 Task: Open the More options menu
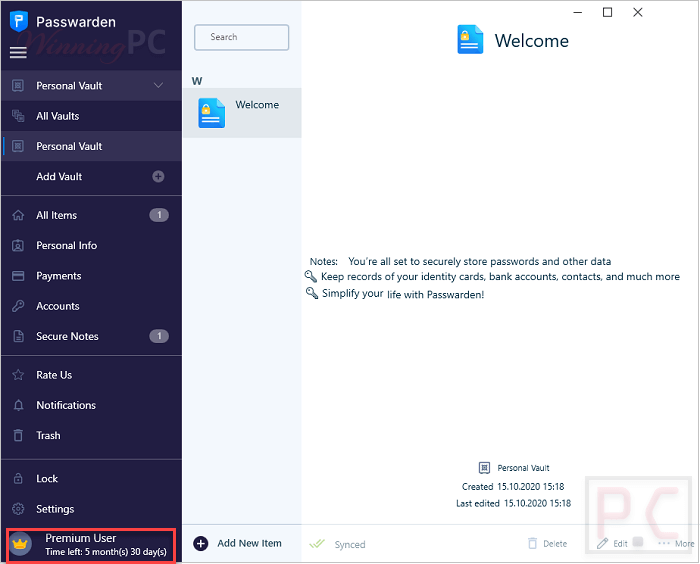click(676, 544)
